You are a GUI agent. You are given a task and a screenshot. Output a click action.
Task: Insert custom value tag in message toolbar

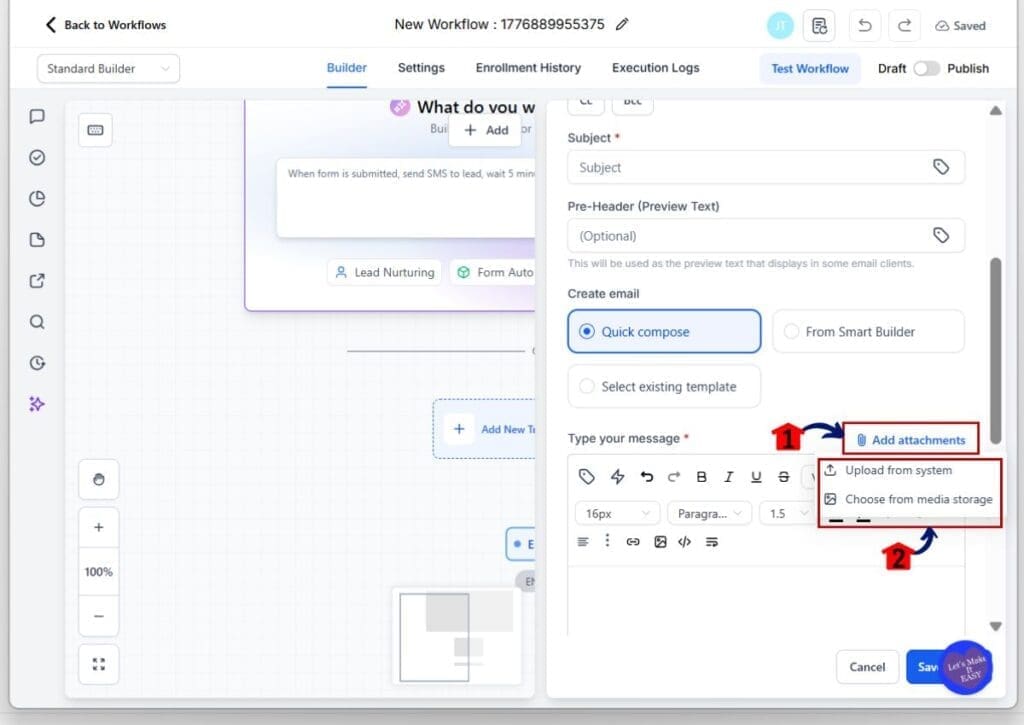pyautogui.click(x=587, y=477)
